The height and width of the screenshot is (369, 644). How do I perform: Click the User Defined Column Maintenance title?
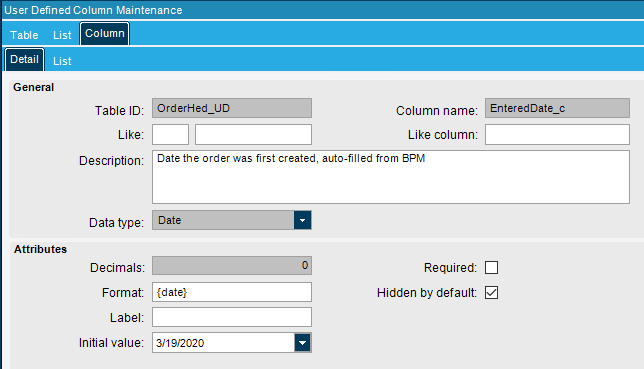(93, 10)
